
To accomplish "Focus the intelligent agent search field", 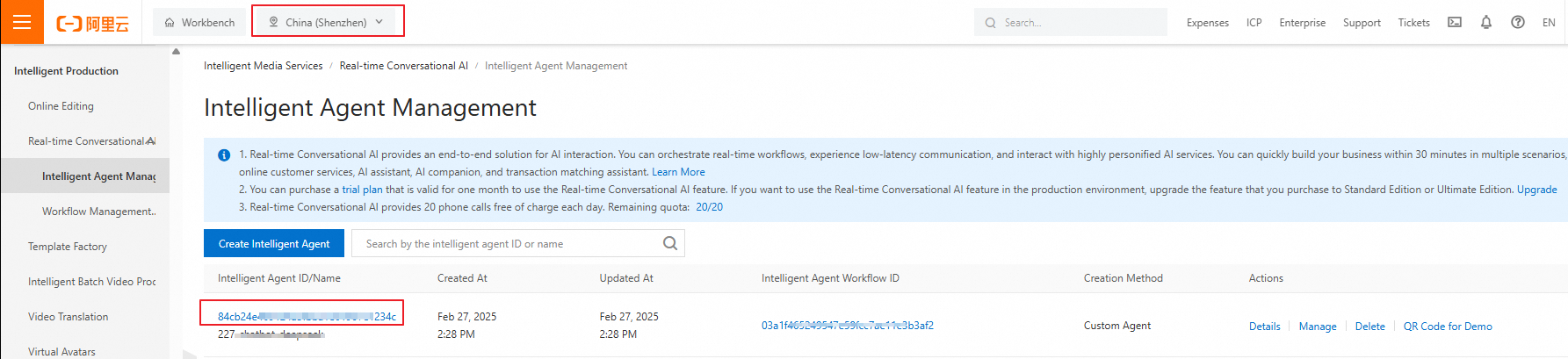I will coord(505,244).
